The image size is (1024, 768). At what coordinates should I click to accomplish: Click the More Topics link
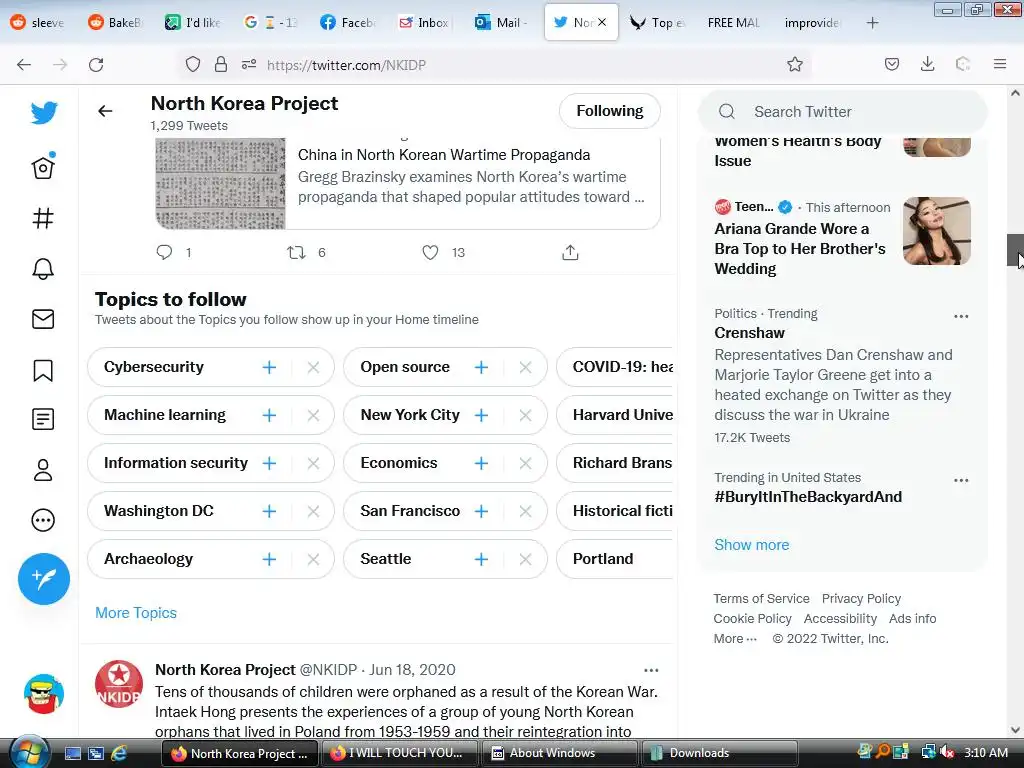pos(136,613)
